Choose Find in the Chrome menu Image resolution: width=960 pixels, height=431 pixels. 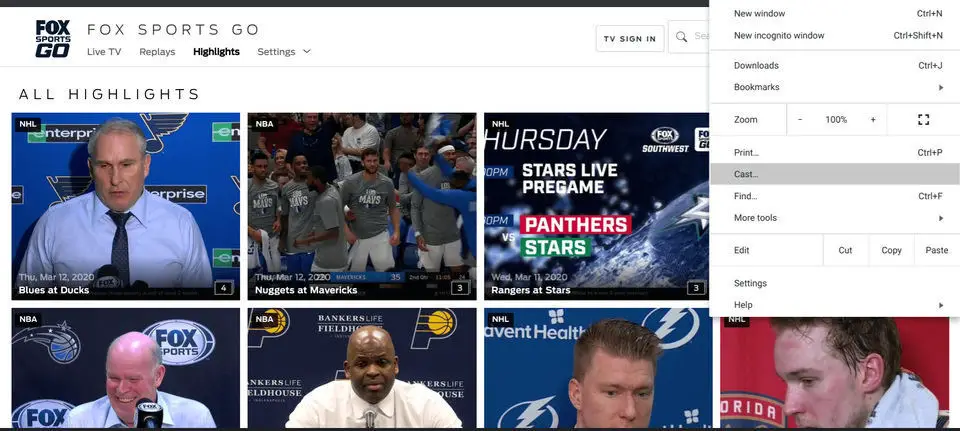tap(834, 196)
